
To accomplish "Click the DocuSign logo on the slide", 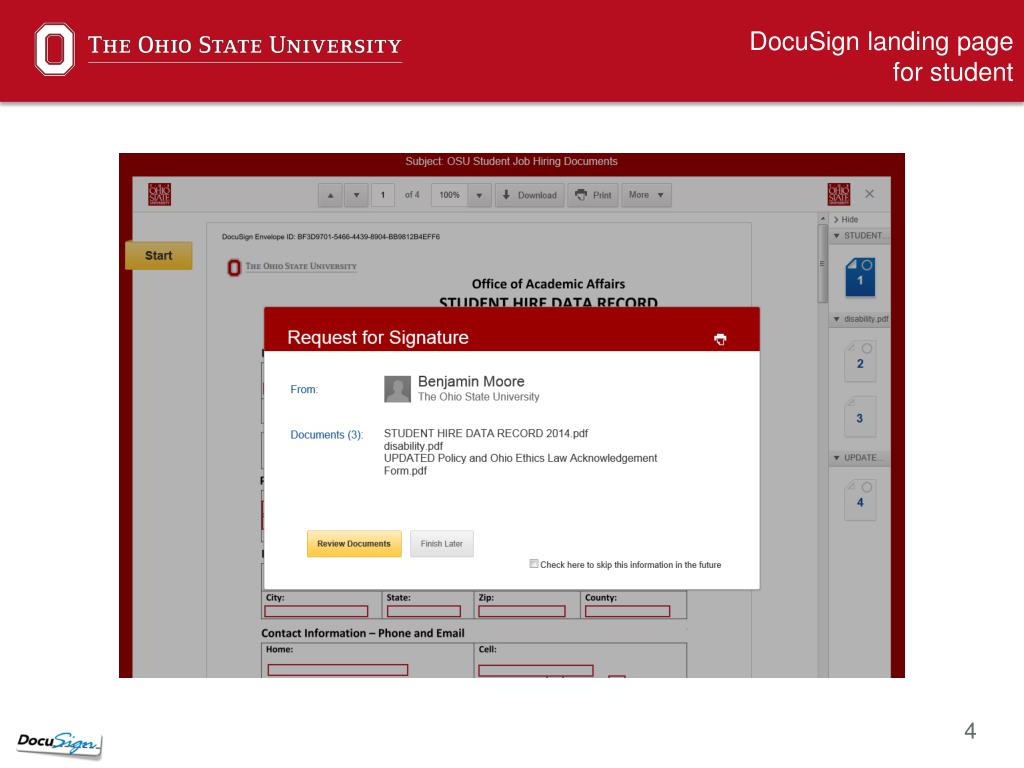I will [59, 744].
